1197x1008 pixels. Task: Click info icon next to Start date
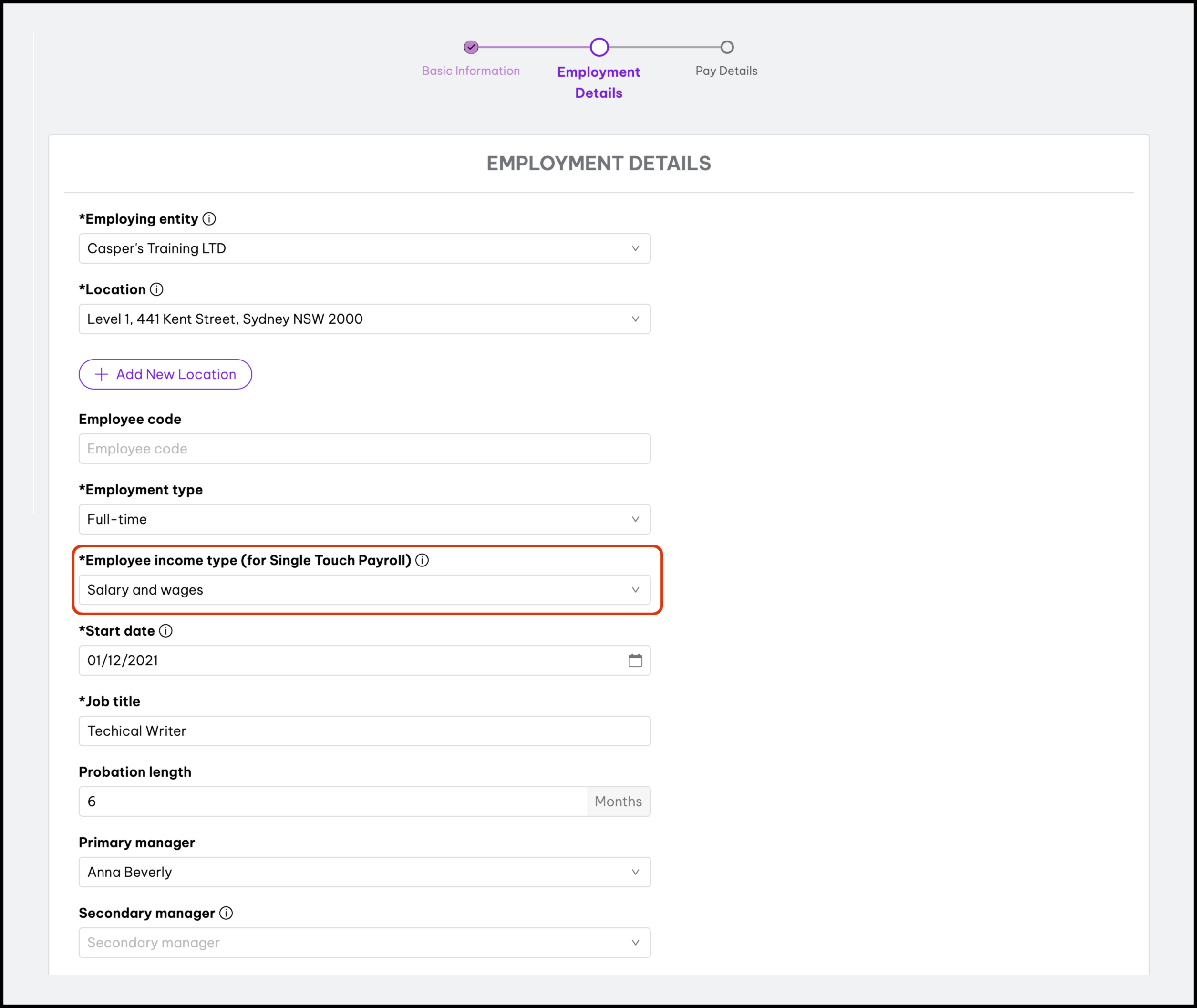click(165, 631)
